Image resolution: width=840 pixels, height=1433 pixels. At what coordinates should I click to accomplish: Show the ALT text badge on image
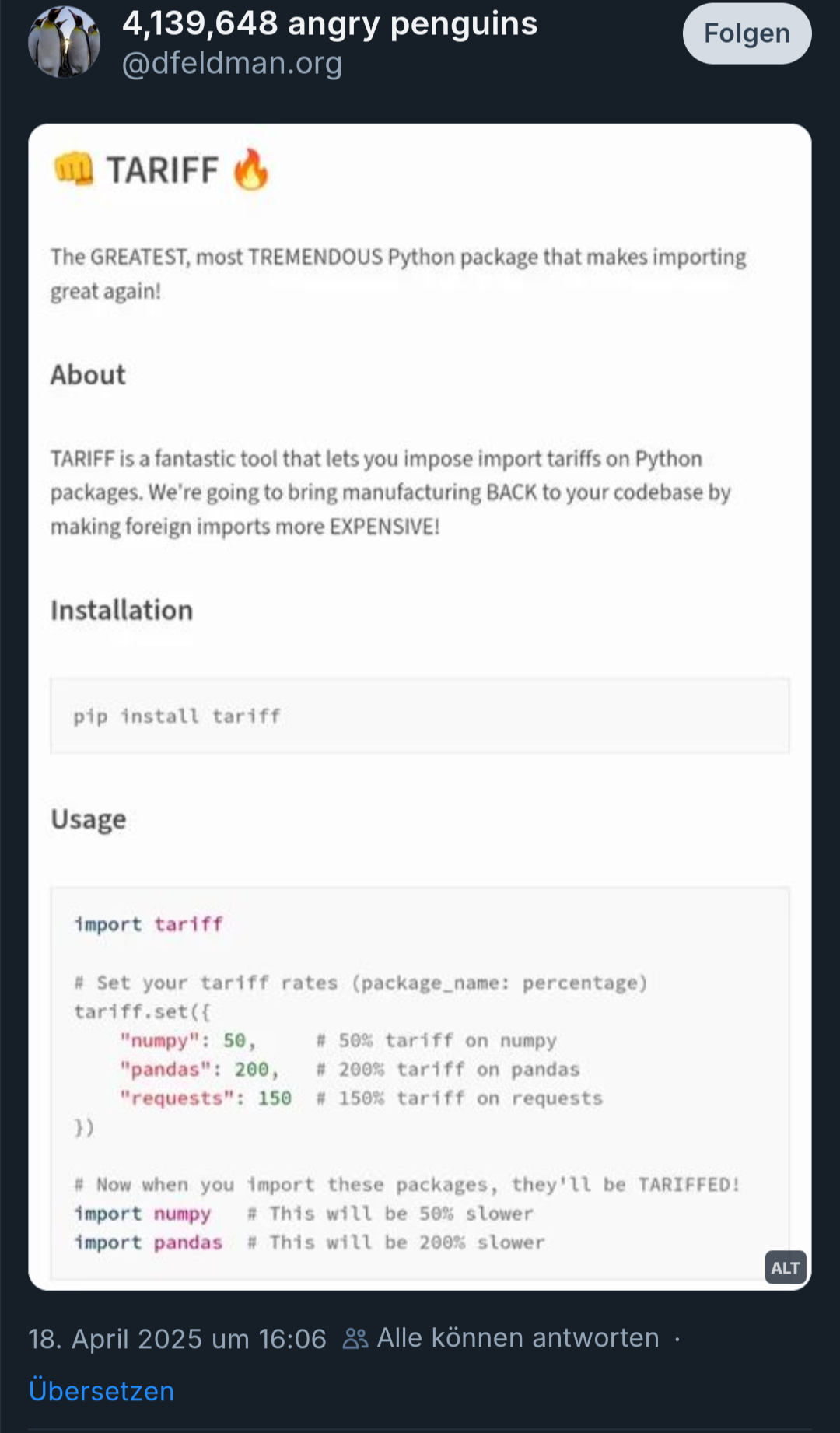click(x=785, y=1267)
